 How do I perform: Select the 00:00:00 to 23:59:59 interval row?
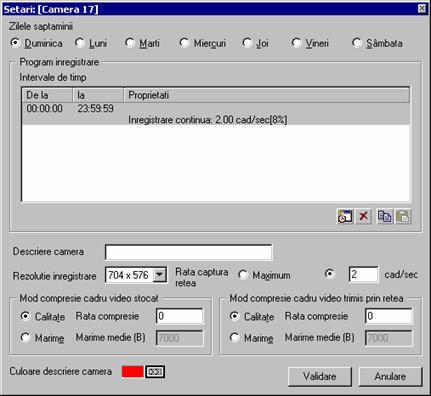coord(216,114)
